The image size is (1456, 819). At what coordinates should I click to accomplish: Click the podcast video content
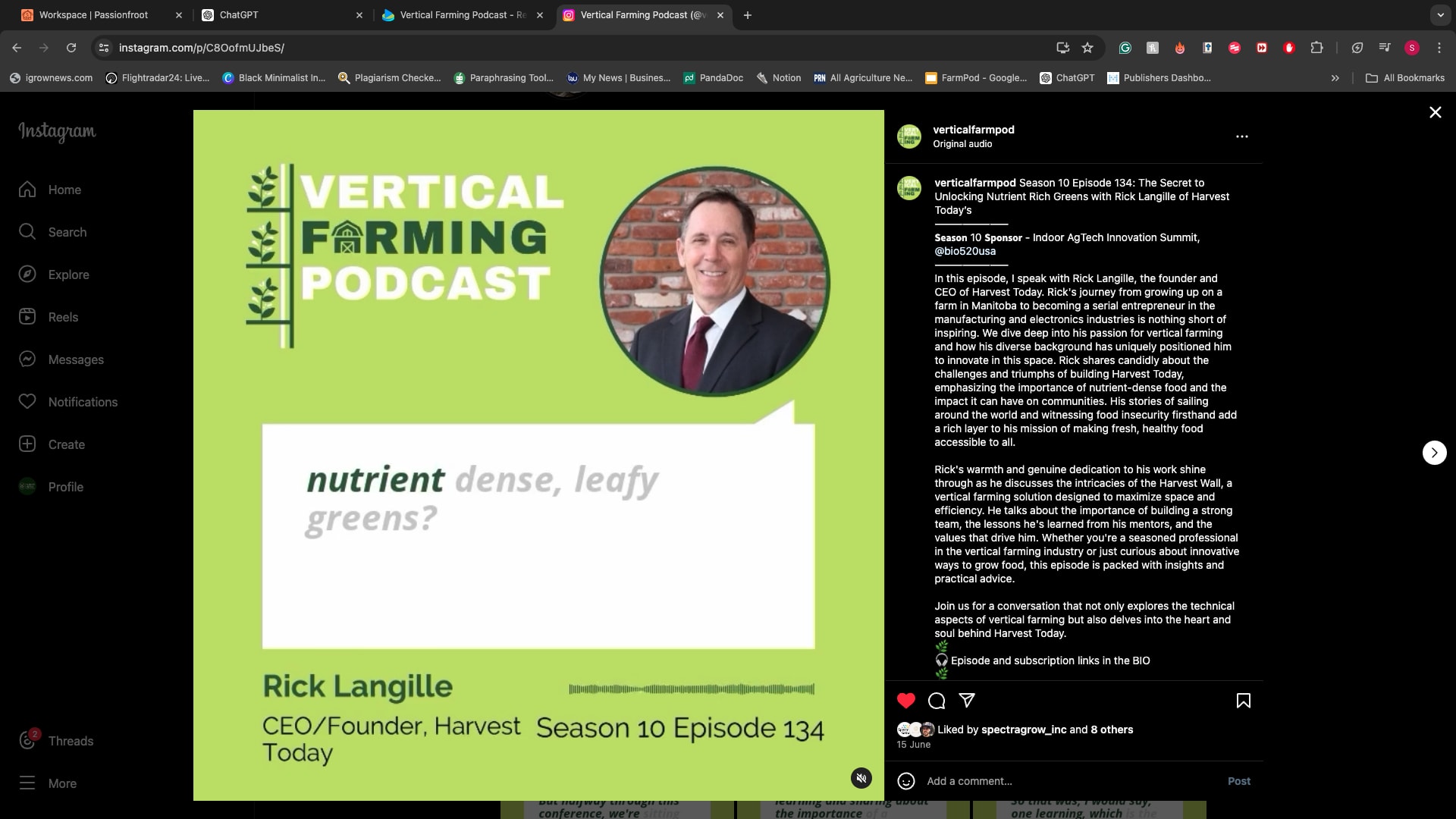tap(538, 455)
